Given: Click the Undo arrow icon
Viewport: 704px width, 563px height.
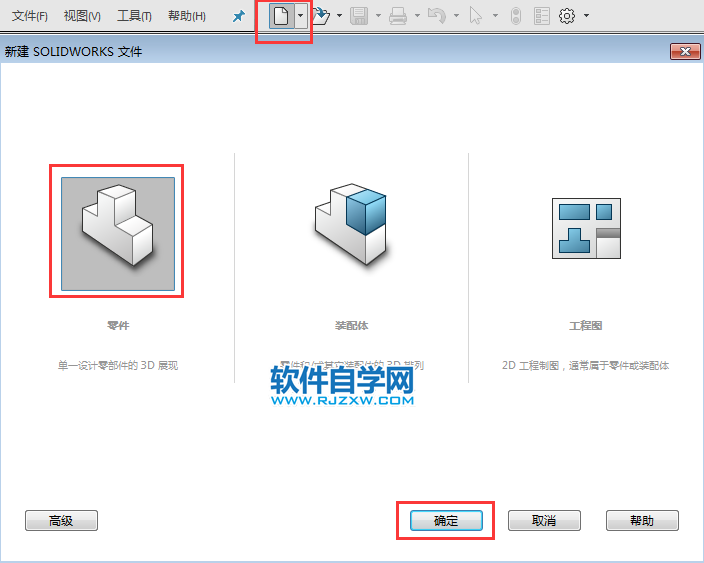Looking at the screenshot, I should pos(437,16).
